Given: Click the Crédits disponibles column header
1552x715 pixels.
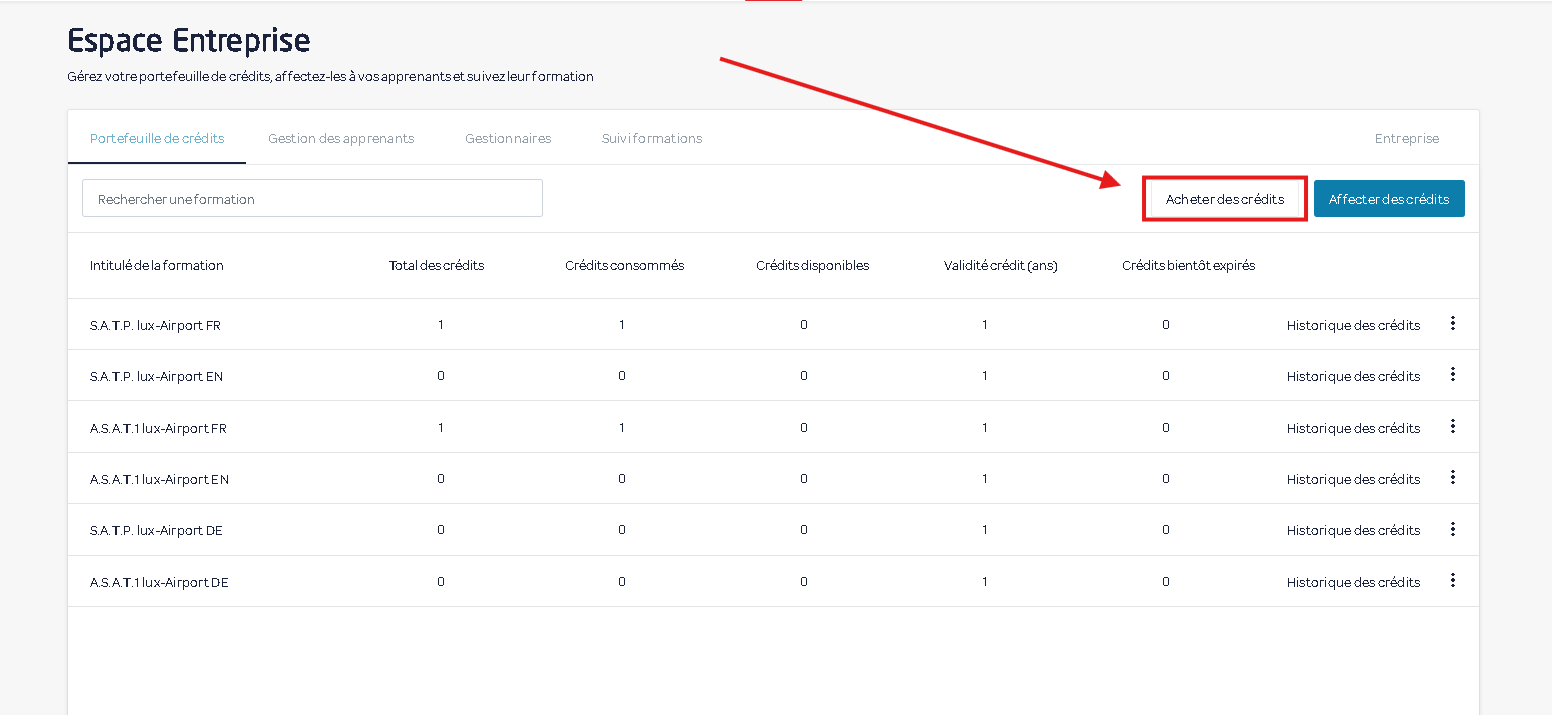Looking at the screenshot, I should pyautogui.click(x=812, y=266).
